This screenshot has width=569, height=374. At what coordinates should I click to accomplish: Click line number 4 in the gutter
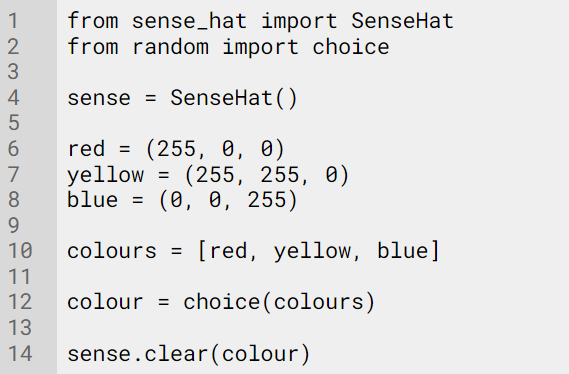pos(13,98)
